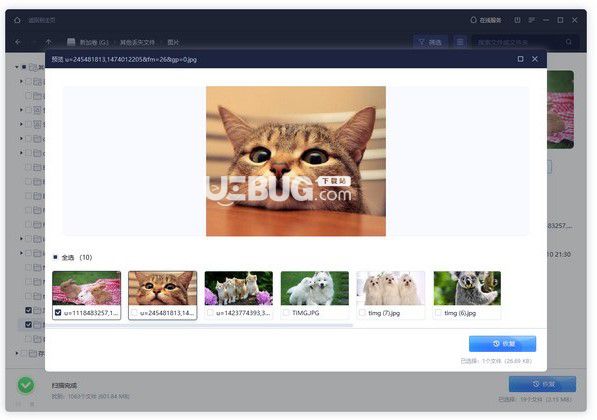Open 新加卷 (G:) in the breadcrumb
The image size is (597, 420).
tap(94, 42)
